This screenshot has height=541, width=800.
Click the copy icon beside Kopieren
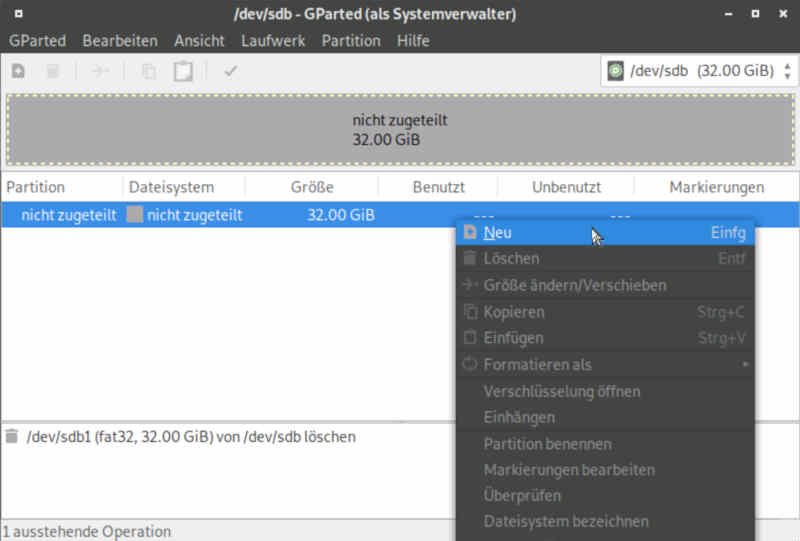click(x=470, y=311)
